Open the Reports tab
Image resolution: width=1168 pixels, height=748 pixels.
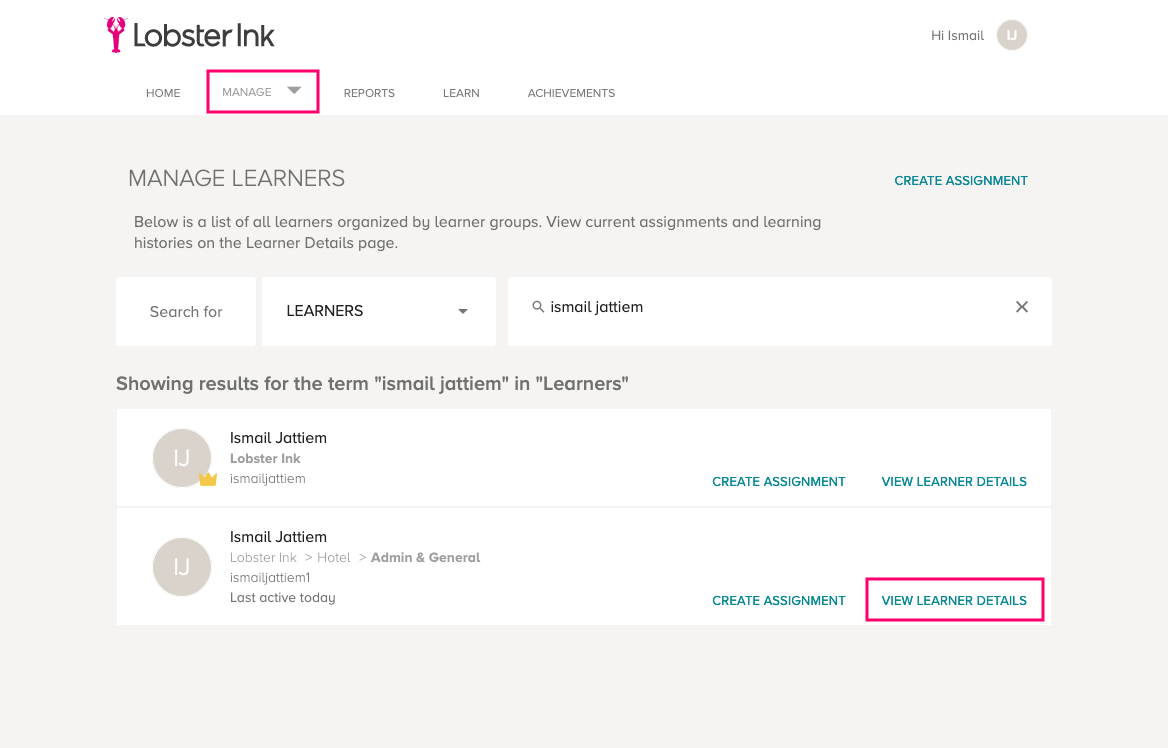coord(369,93)
